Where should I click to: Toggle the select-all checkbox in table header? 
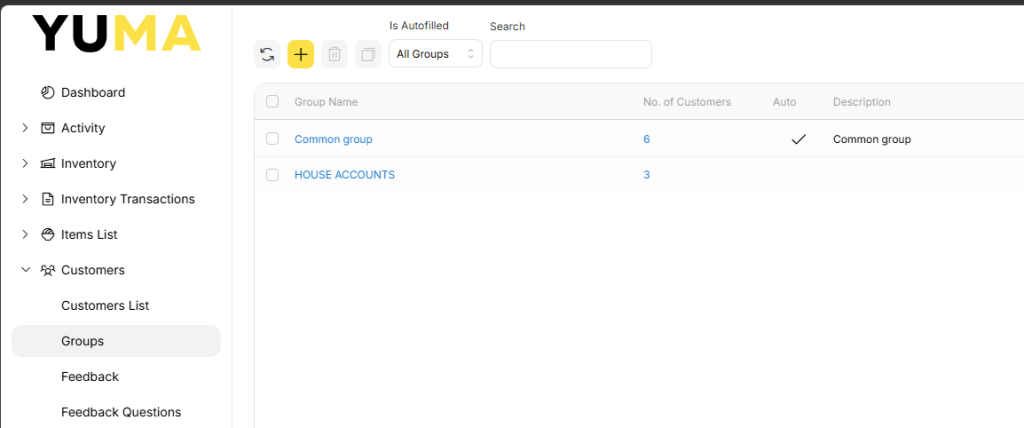pos(272,101)
